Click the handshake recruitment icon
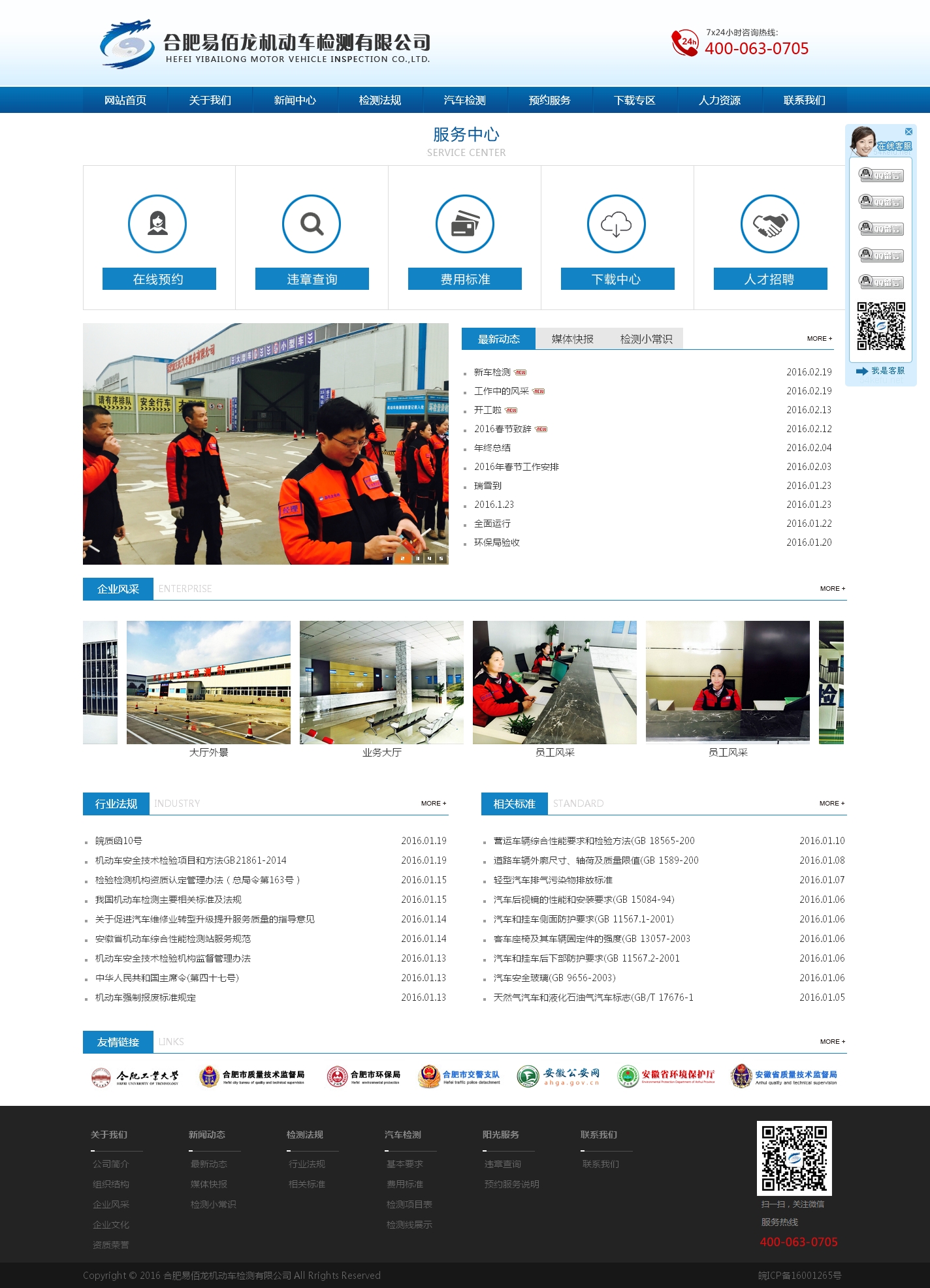The image size is (930, 1288). pyautogui.click(x=769, y=224)
